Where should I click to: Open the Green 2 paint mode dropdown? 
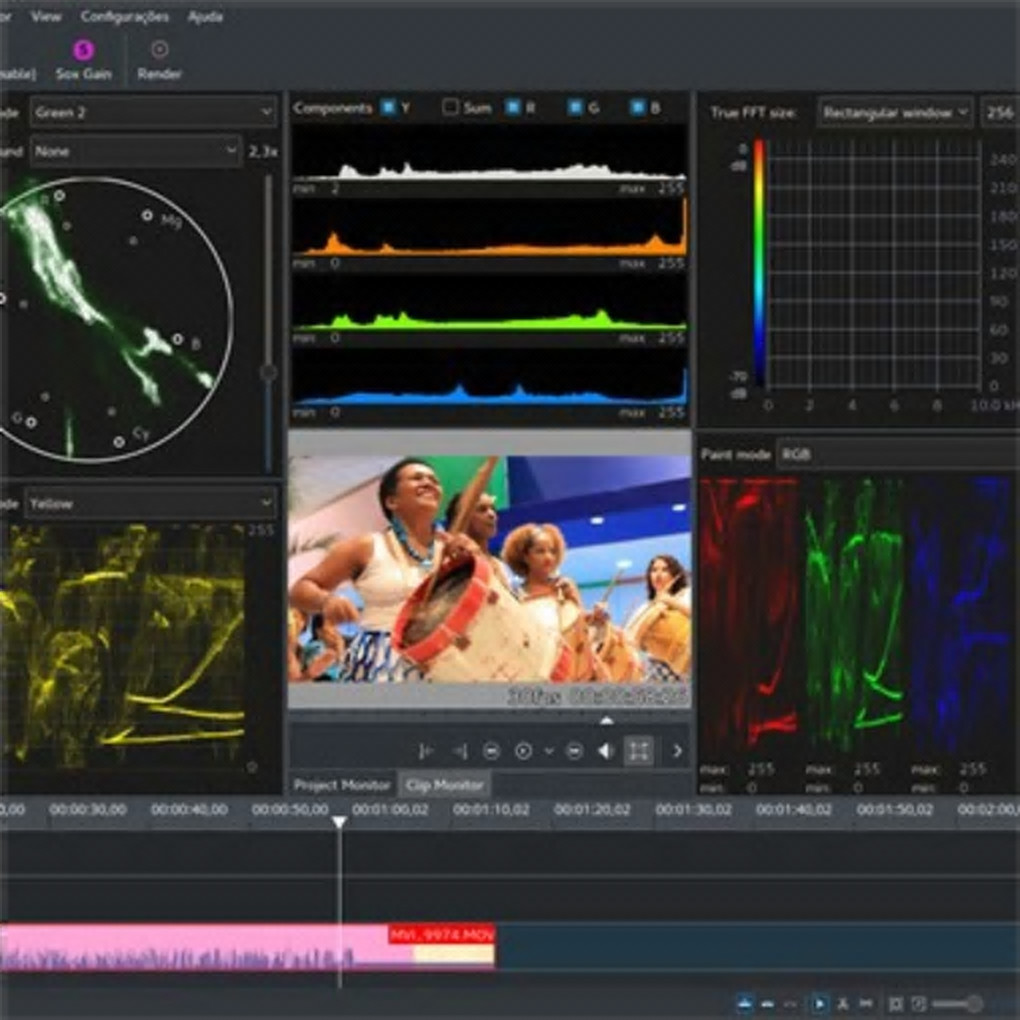tap(153, 112)
